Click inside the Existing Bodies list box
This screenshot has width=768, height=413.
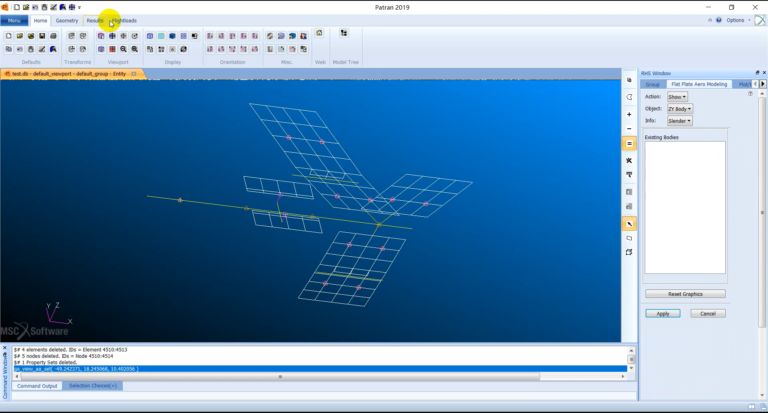coord(685,207)
